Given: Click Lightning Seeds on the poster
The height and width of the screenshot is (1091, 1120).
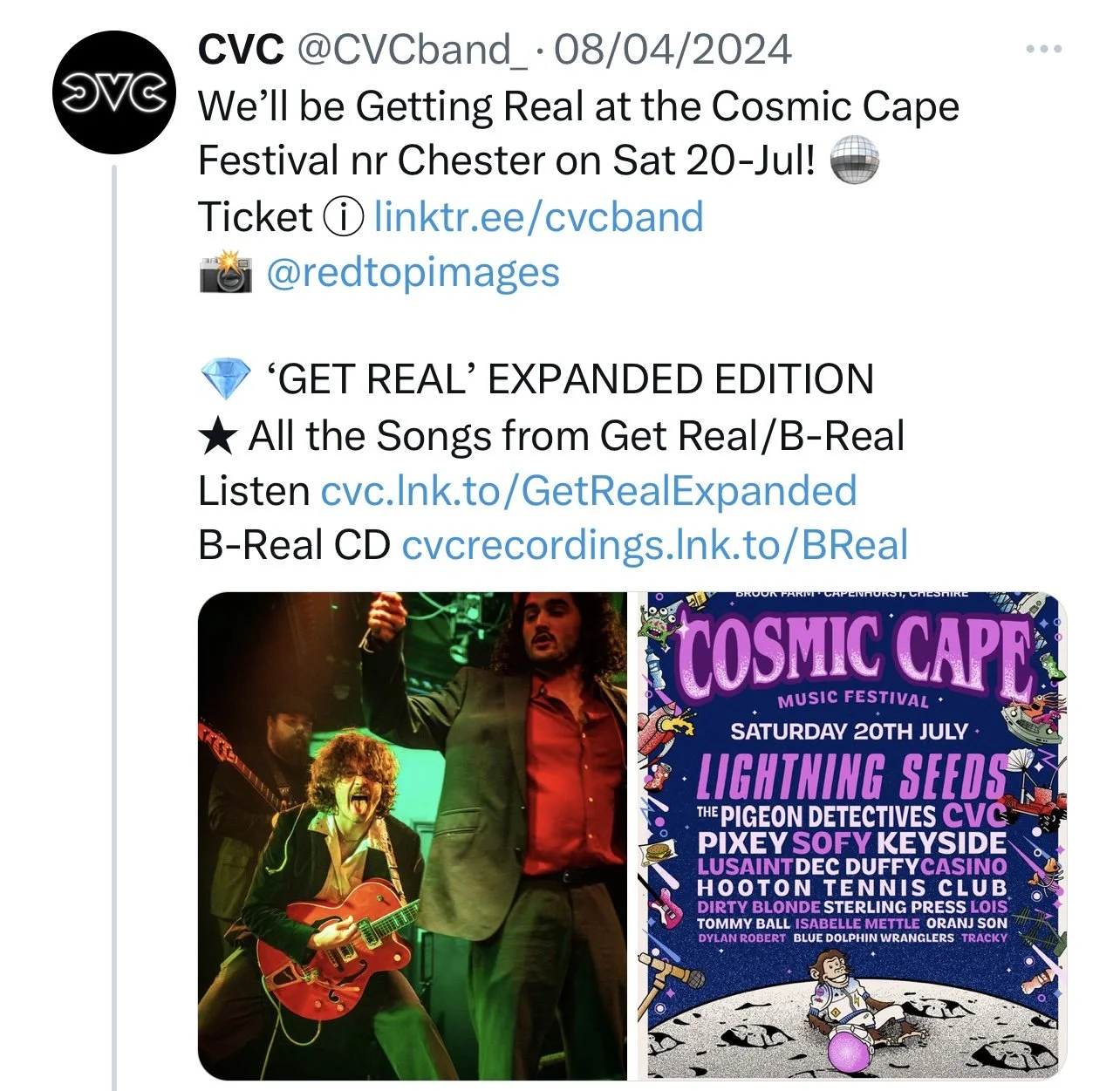Looking at the screenshot, I should [x=850, y=777].
